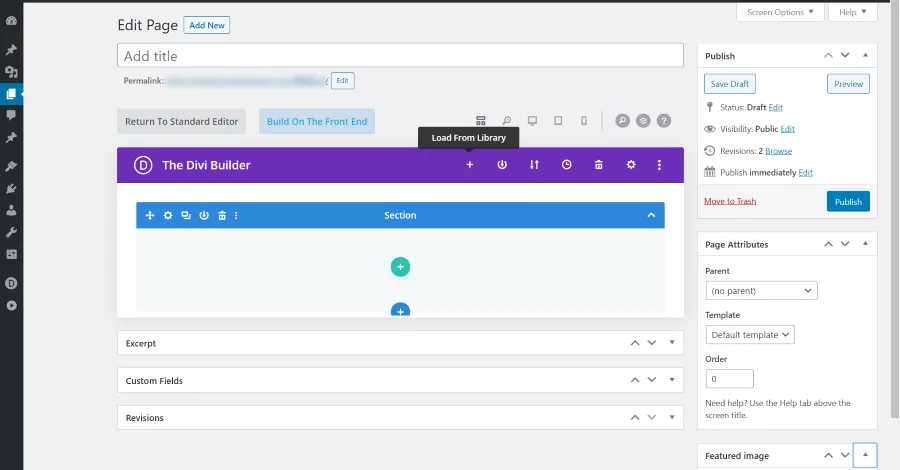Open the Settings sliders icon in the sidebar
The image size is (900, 470).
coord(11,254)
